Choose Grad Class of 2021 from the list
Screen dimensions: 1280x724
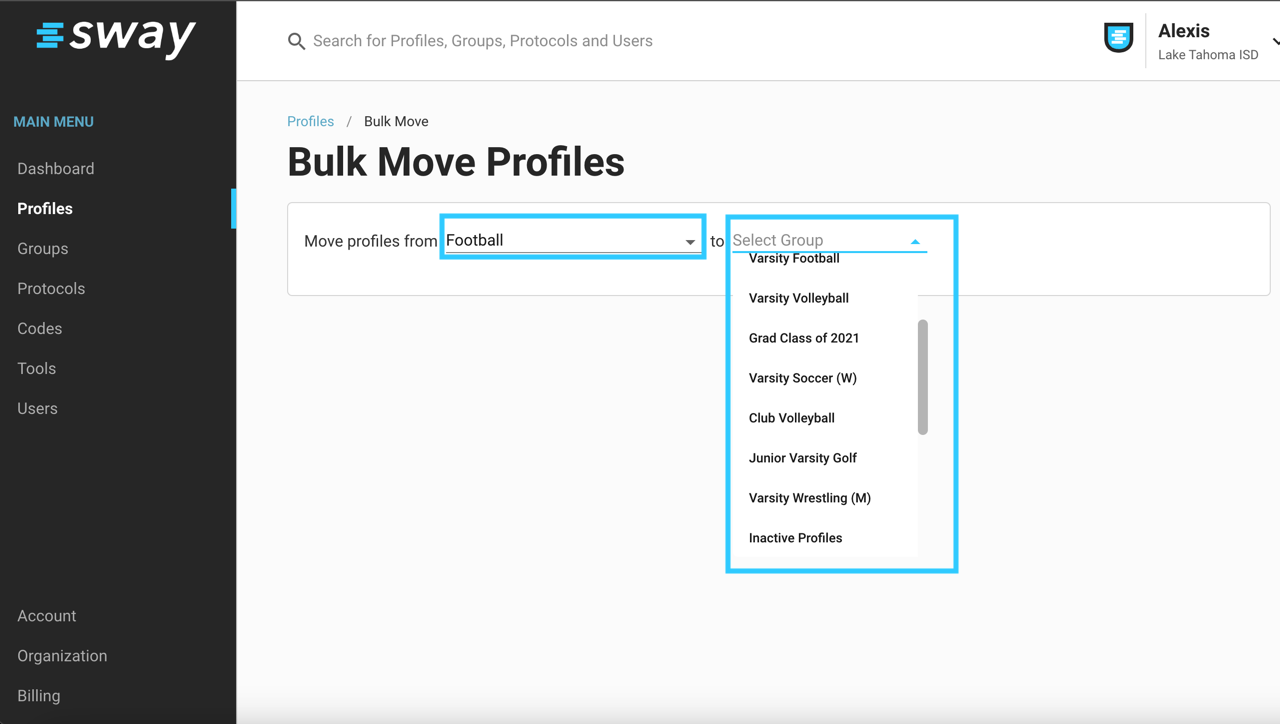click(804, 338)
